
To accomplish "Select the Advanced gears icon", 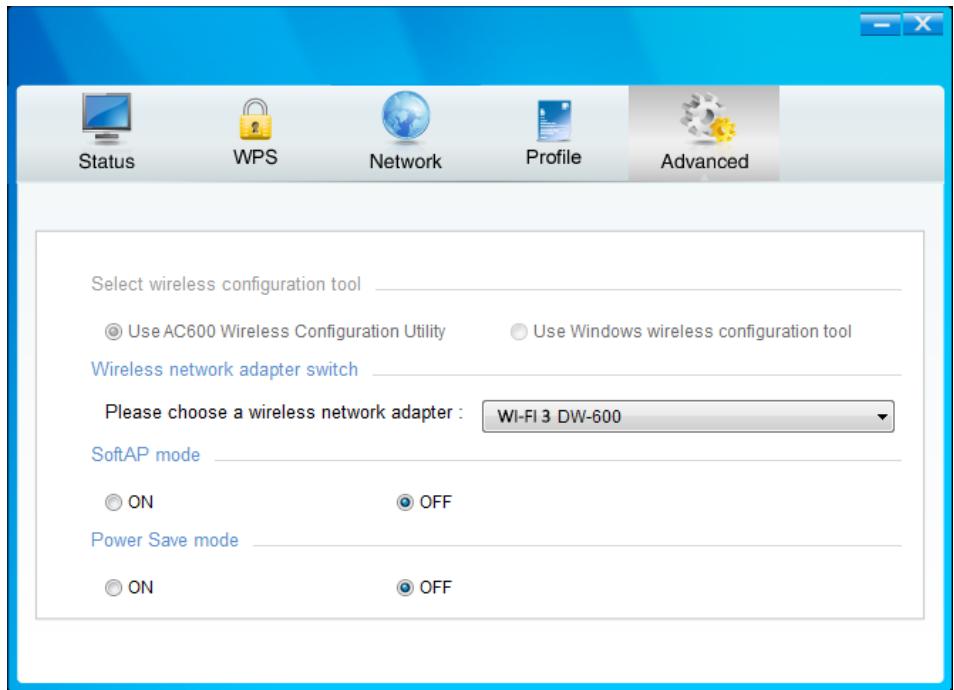I will click(708, 117).
